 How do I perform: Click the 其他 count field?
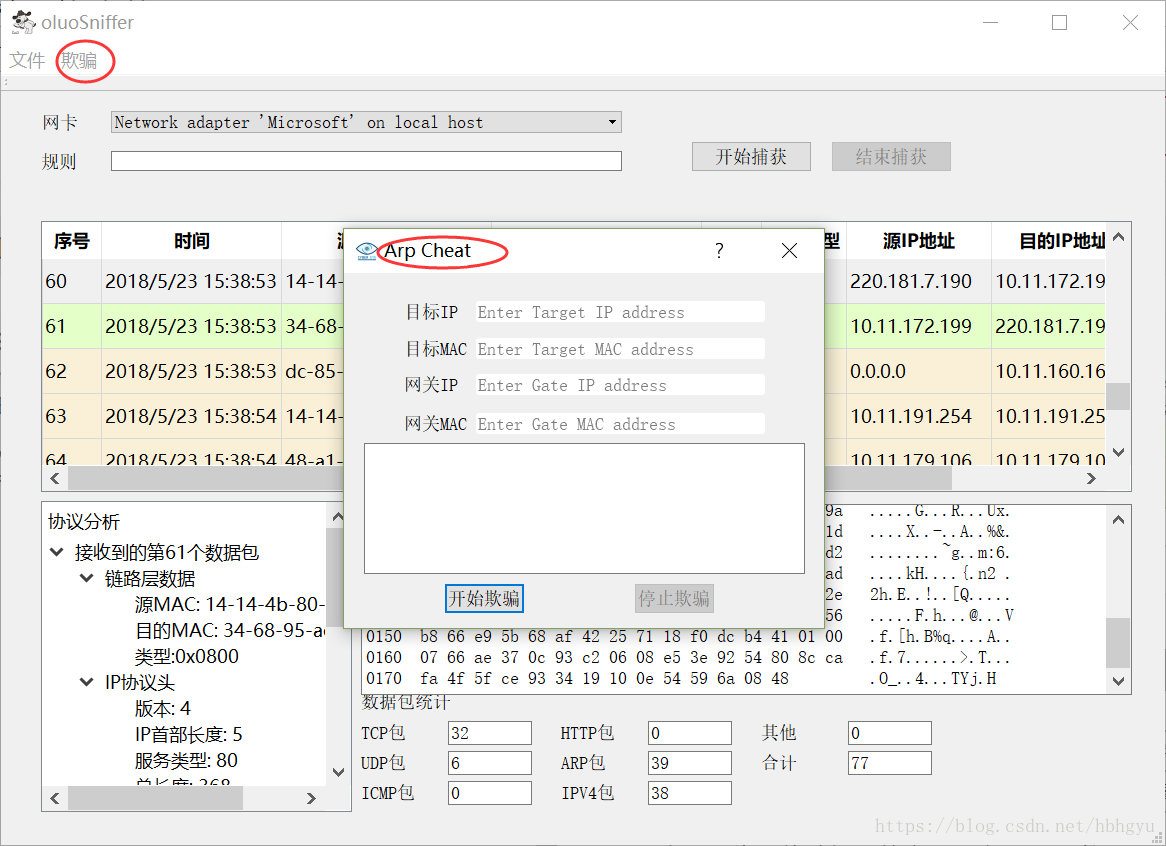coord(889,733)
